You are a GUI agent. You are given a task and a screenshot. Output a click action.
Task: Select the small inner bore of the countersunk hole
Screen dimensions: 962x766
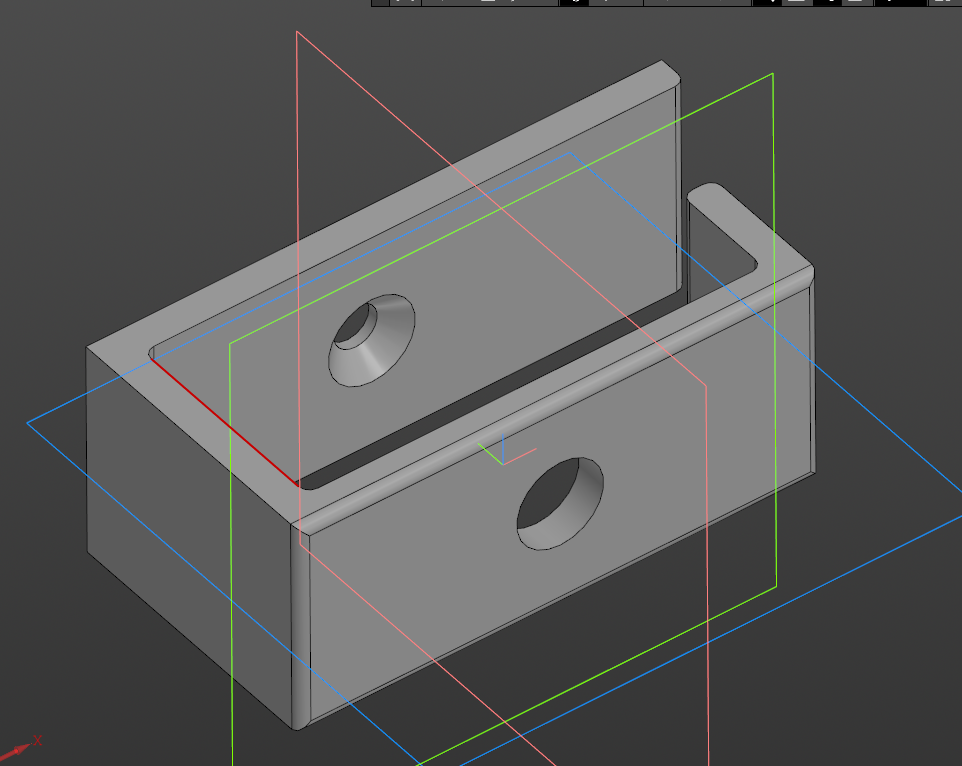[353, 325]
